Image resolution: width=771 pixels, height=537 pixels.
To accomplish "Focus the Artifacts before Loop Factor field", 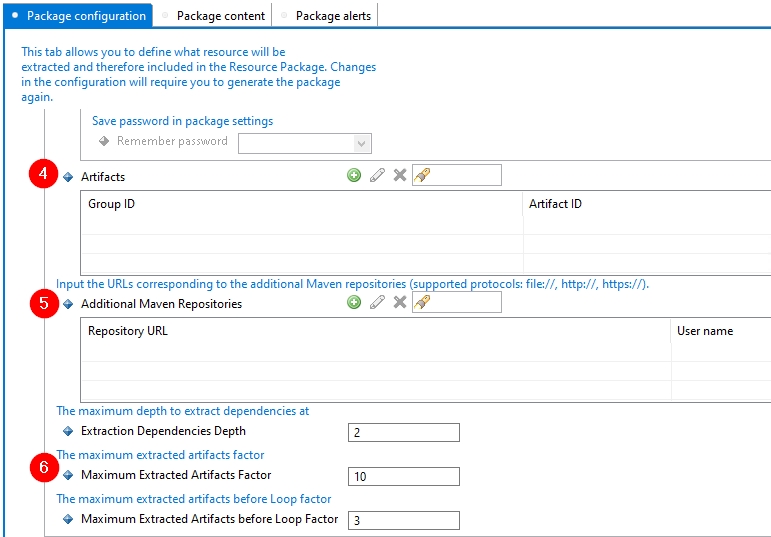I will pos(403,520).
